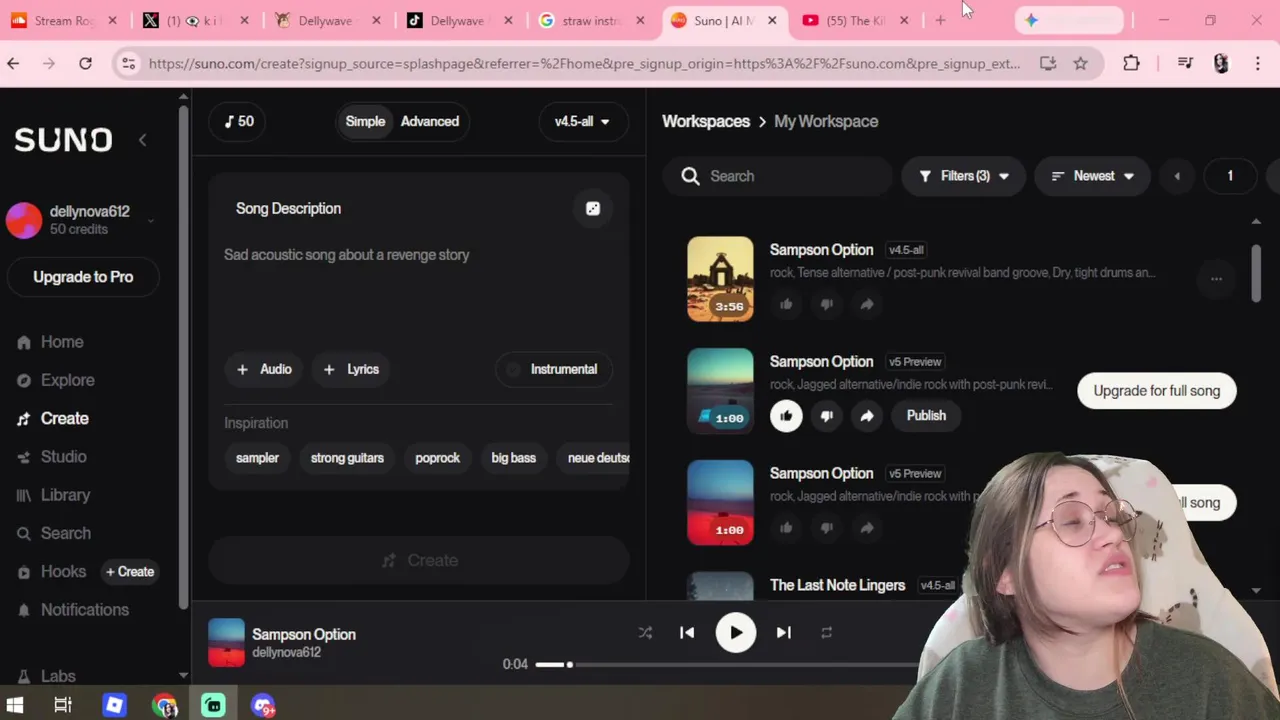Select the sampler inspiration tag
1280x720 pixels.
(x=257, y=458)
